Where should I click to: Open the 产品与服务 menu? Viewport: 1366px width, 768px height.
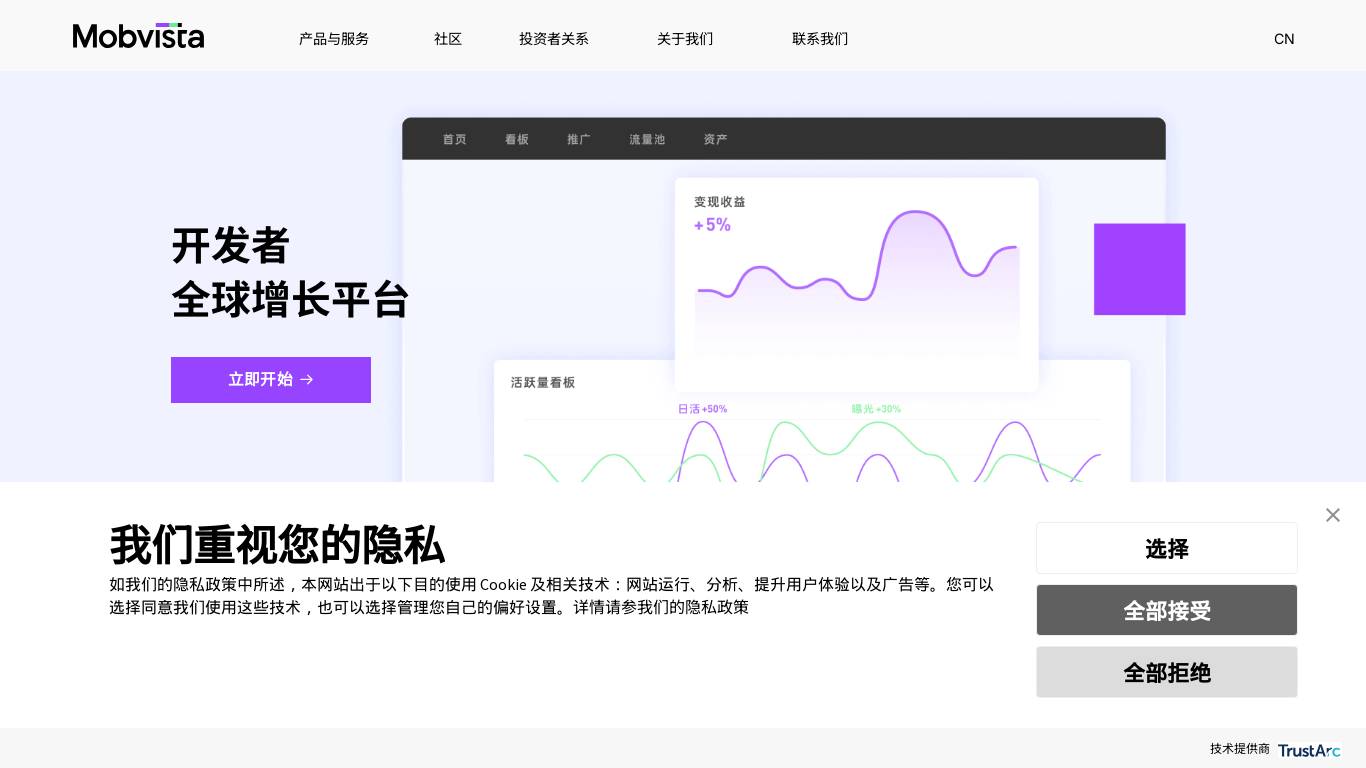tap(334, 39)
